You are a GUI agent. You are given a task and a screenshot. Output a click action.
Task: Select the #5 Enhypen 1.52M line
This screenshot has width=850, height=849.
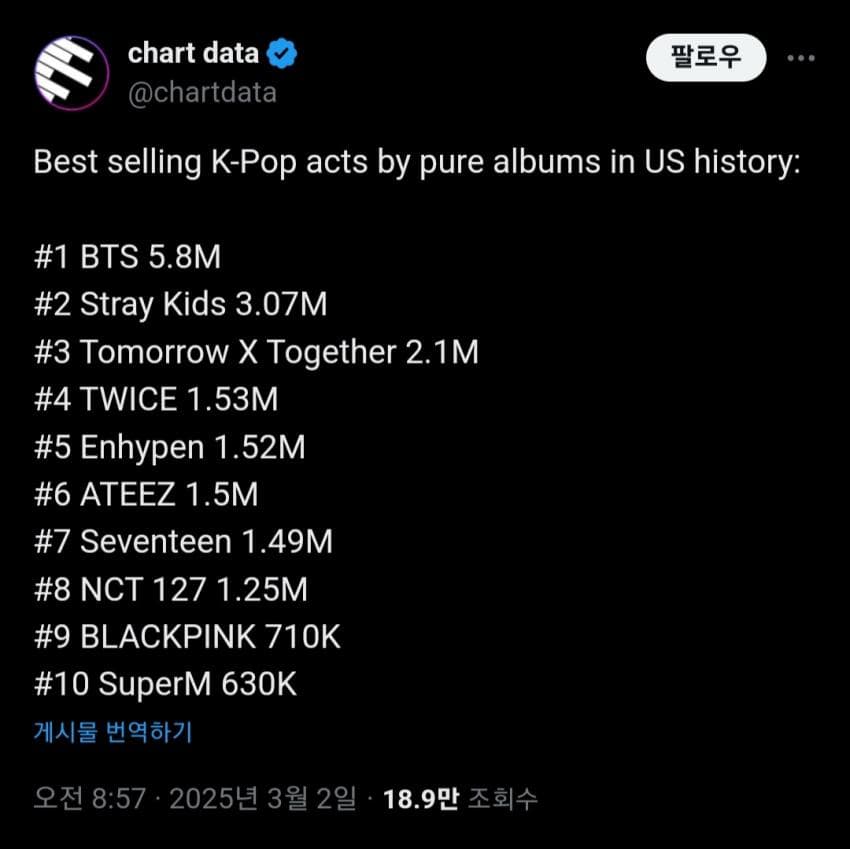[x=169, y=447]
